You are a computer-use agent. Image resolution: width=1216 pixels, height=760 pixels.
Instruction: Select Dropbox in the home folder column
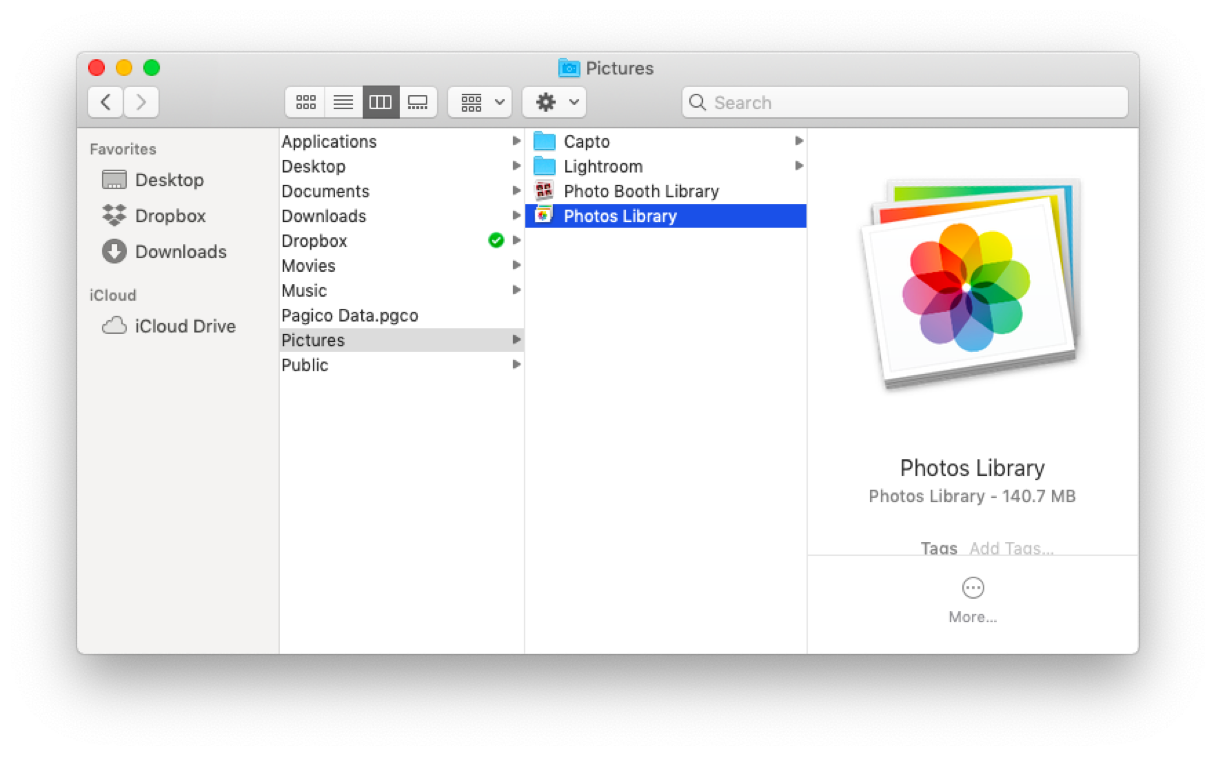(x=402, y=241)
